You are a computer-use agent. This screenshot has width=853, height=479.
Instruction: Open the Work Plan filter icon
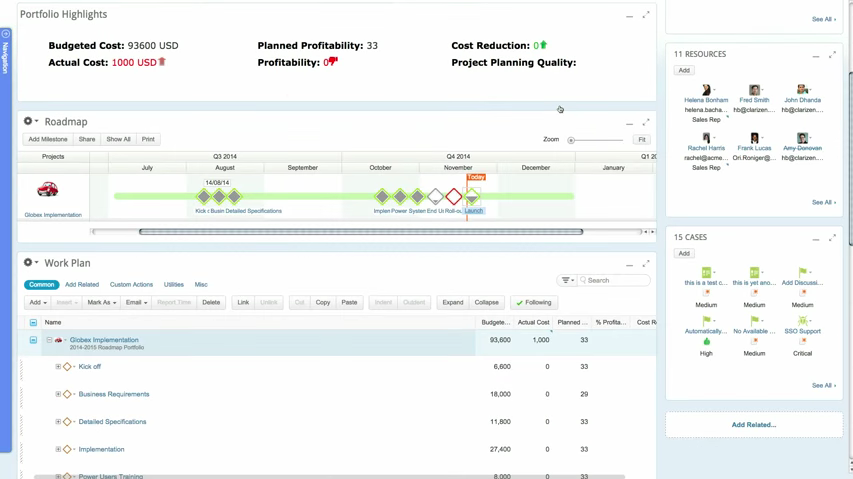[567, 281]
